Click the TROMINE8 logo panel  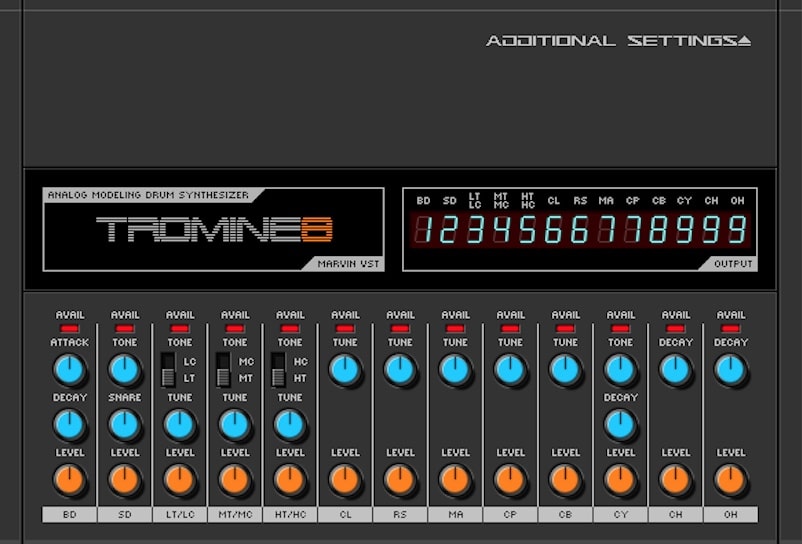coord(214,229)
